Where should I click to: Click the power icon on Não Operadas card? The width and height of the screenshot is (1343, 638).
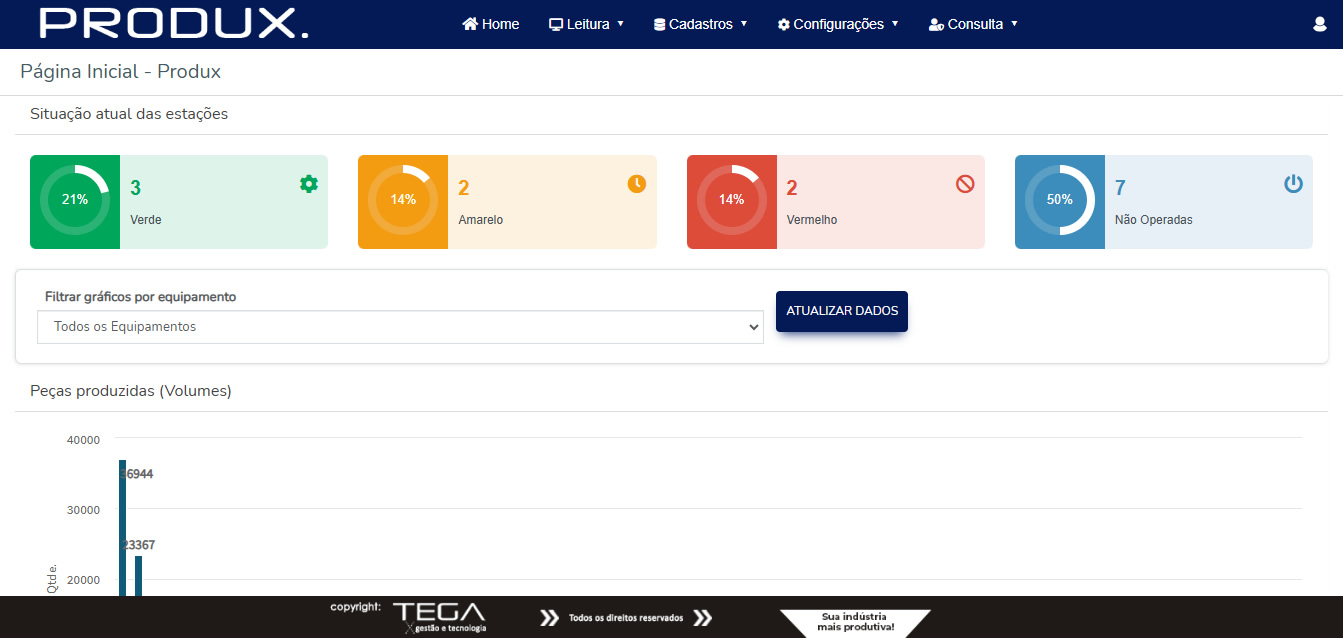(x=1294, y=184)
